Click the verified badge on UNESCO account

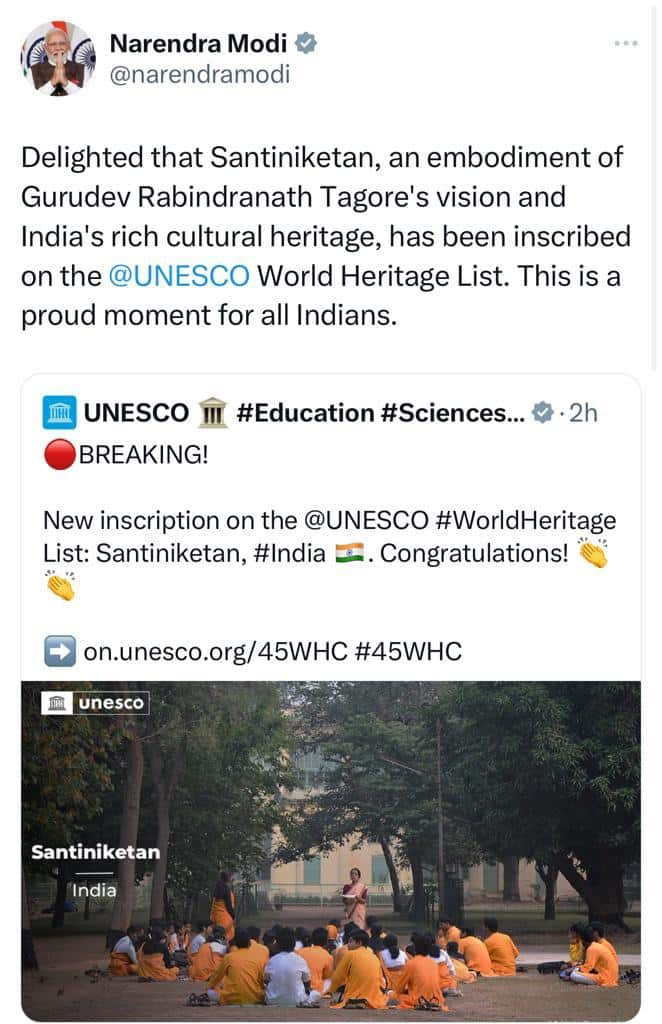coord(542,412)
